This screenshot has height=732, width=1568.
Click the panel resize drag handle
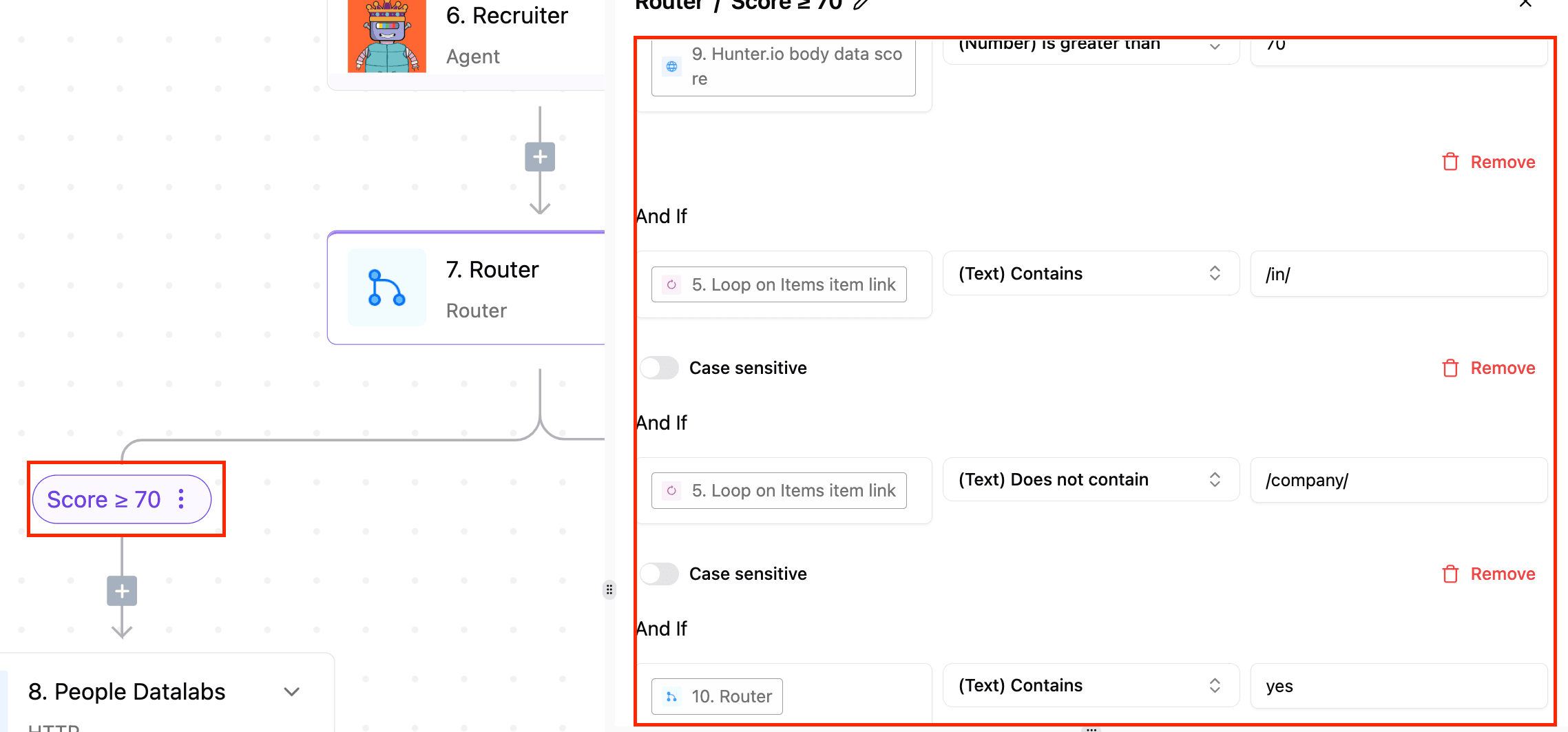[x=609, y=589]
